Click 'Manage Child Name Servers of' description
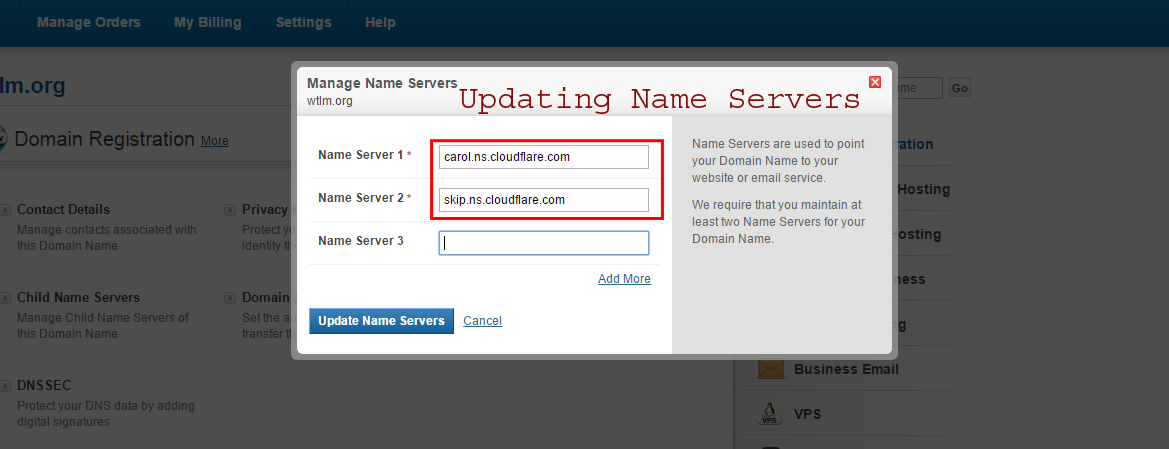This screenshot has height=449, width=1169. (103, 318)
